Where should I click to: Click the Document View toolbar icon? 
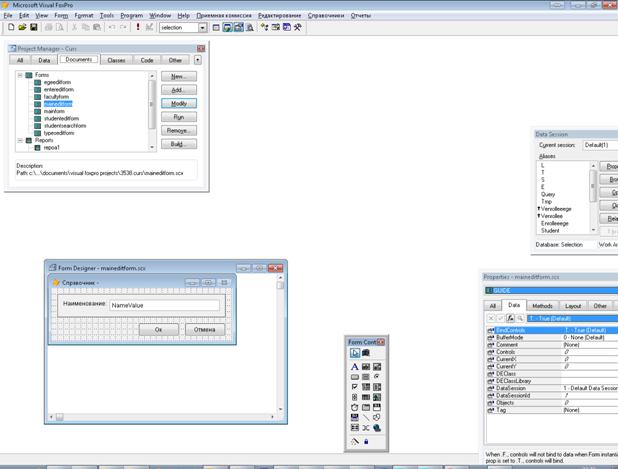click(250, 27)
